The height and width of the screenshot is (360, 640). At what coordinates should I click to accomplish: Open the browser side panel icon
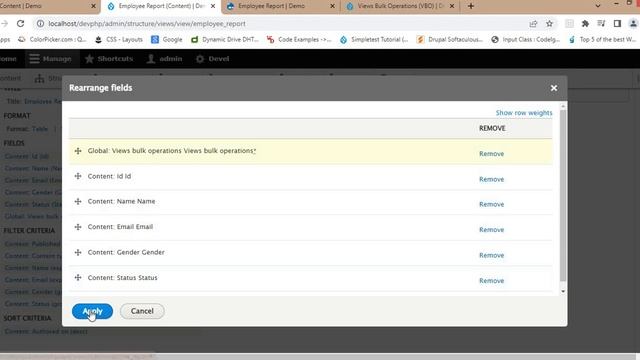tap(617, 24)
